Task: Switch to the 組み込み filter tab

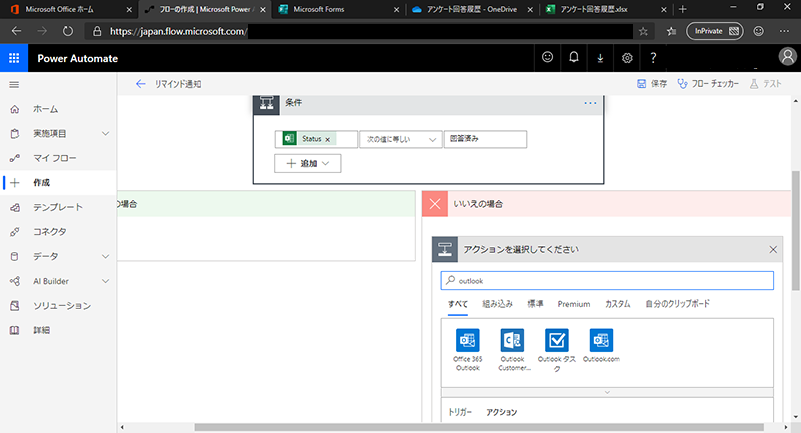Action: 497,304
